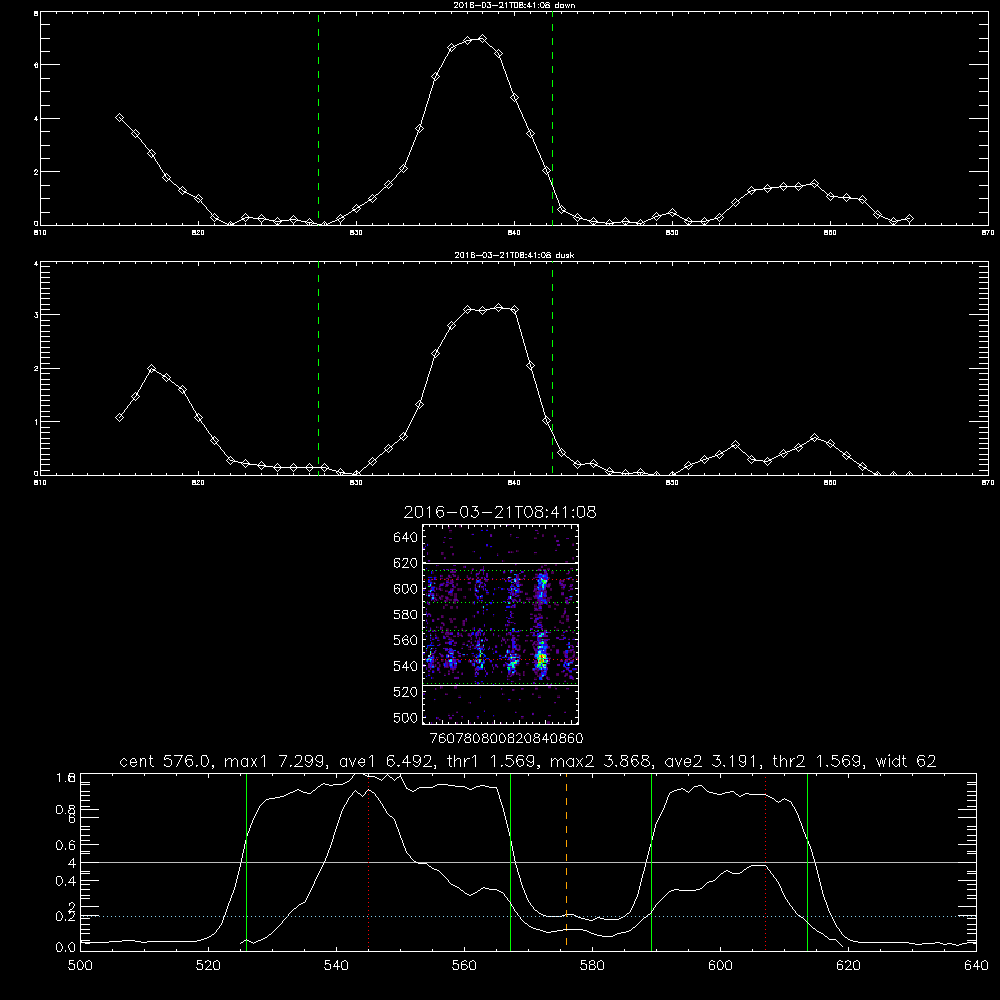Click the x-axis label '560' of the bottom plot
The image size is (1000, 1000).
pos(464,966)
